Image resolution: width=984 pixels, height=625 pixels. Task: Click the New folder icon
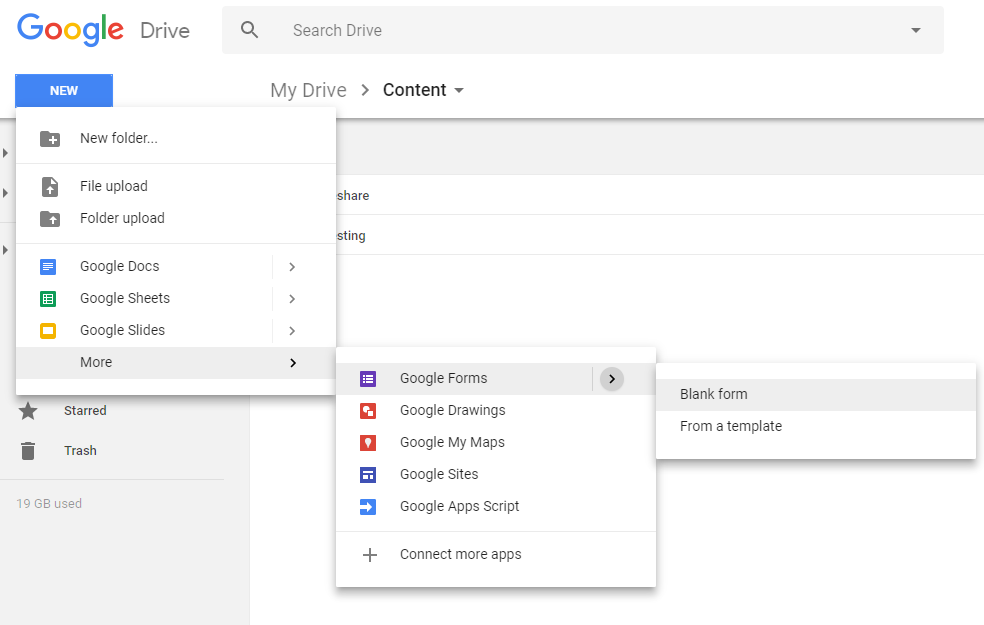pos(50,139)
